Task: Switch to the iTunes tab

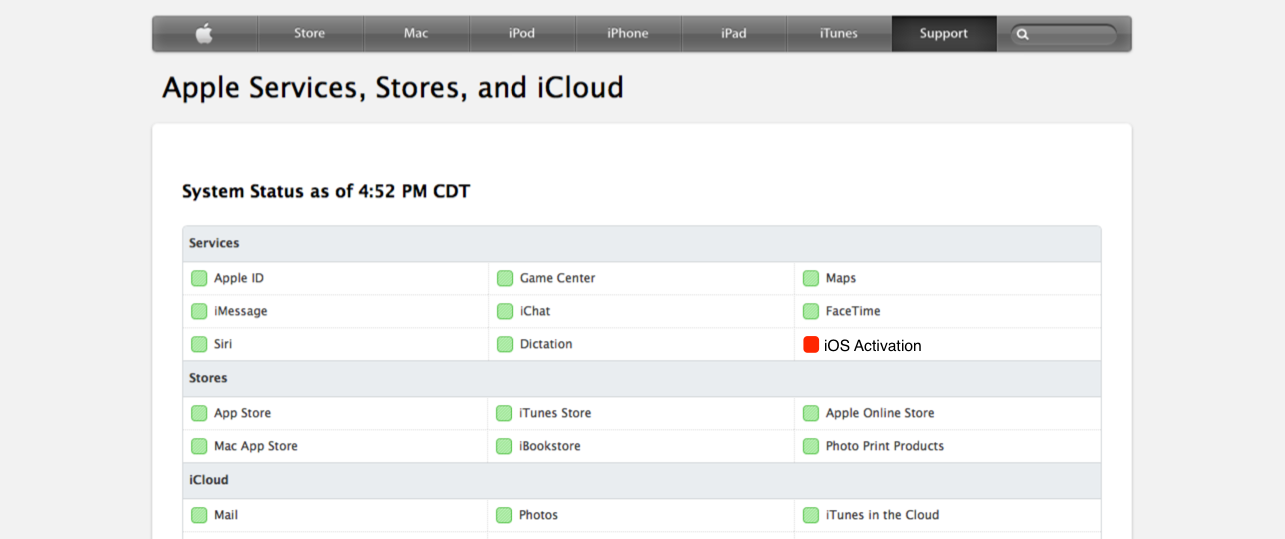Action: (x=839, y=34)
